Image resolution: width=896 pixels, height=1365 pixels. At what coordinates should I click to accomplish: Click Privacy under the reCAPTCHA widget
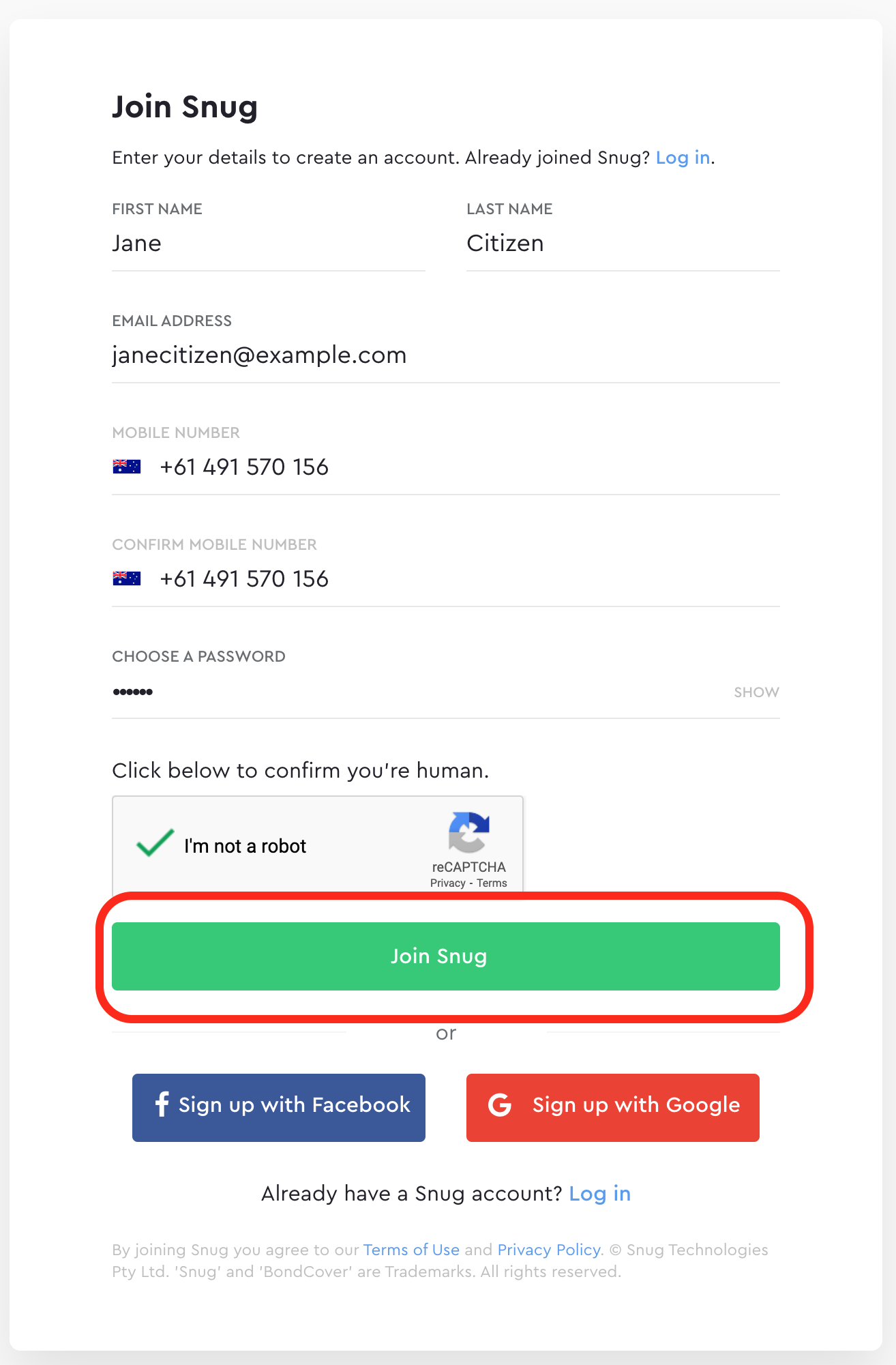447,882
